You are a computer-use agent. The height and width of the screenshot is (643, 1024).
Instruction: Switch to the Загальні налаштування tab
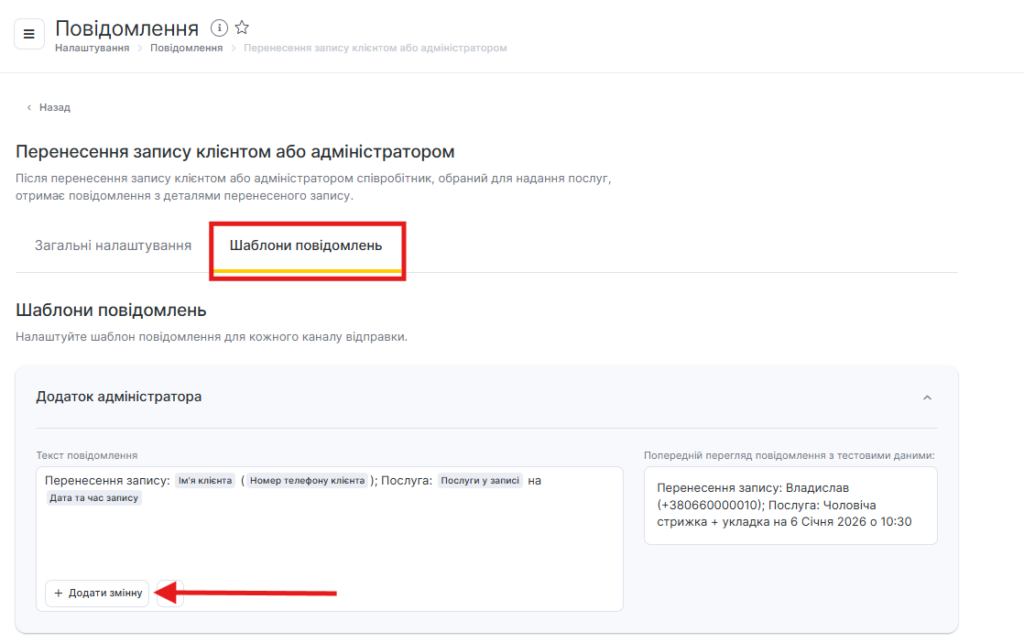[x=113, y=245]
